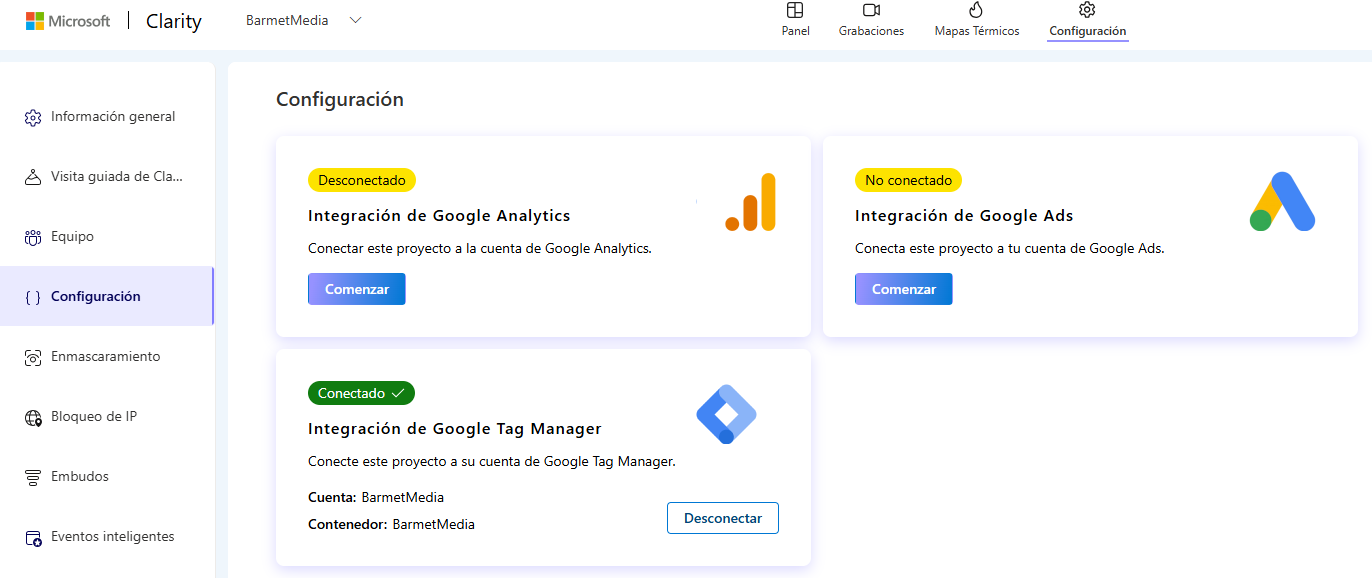Screen dimensions: 1372x578
Task: Click the green Conectado status badge
Action: [361, 393]
